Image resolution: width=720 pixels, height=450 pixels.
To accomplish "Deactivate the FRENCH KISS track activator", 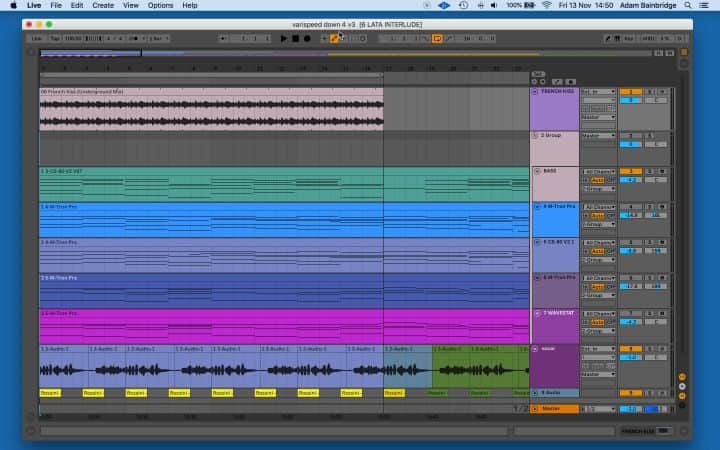I will tap(630, 92).
